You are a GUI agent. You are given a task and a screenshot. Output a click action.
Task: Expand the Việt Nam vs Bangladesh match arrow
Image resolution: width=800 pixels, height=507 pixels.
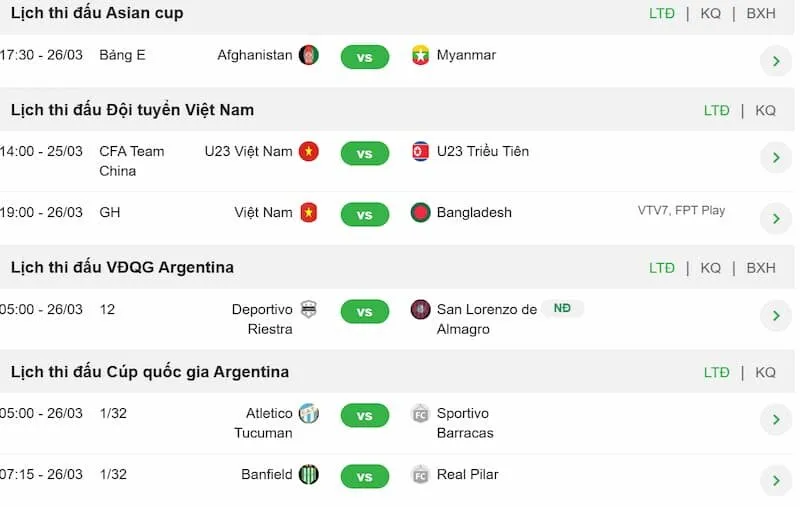click(x=776, y=218)
